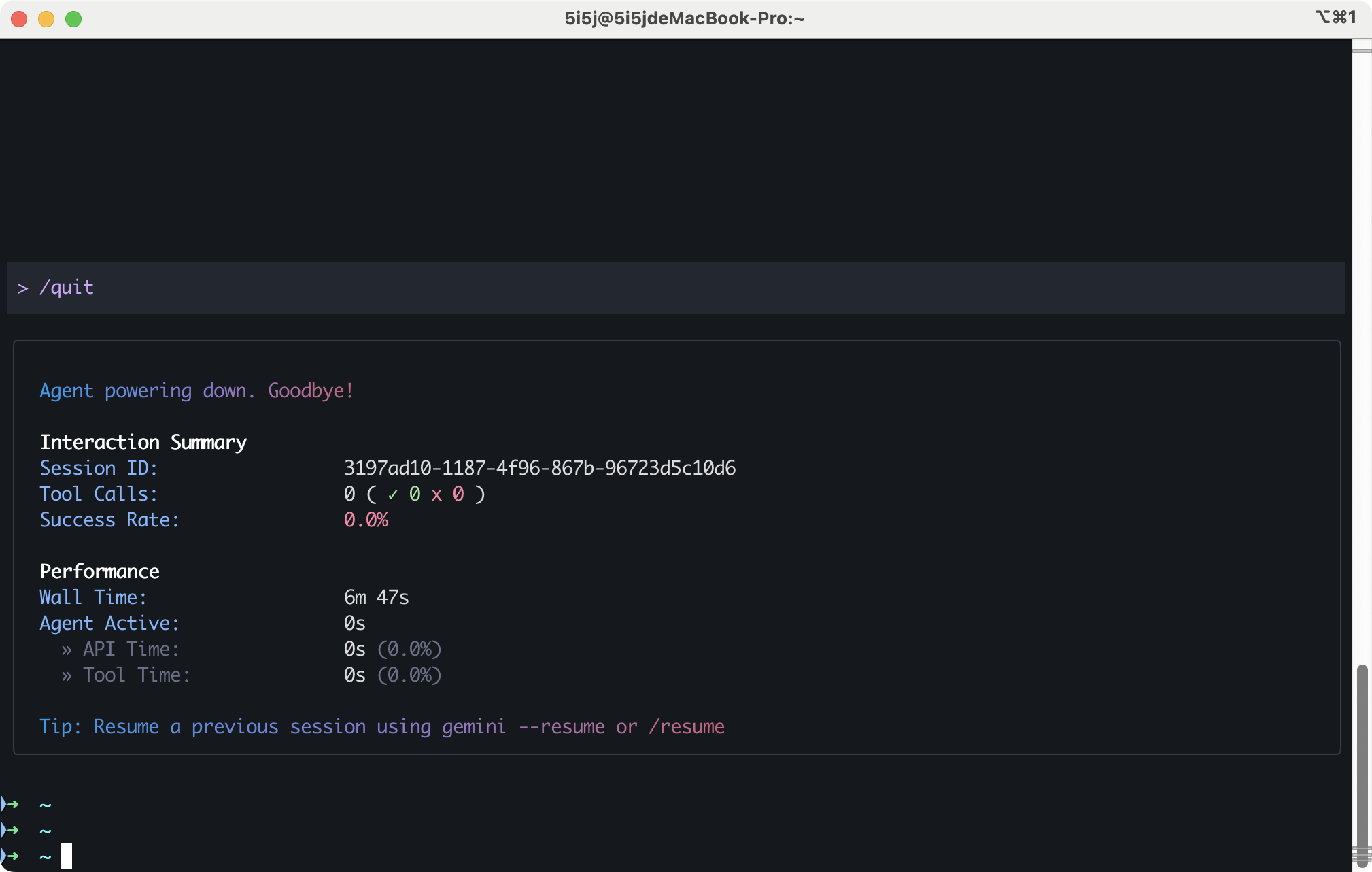Click the /quit command text

pyautogui.click(x=67, y=288)
